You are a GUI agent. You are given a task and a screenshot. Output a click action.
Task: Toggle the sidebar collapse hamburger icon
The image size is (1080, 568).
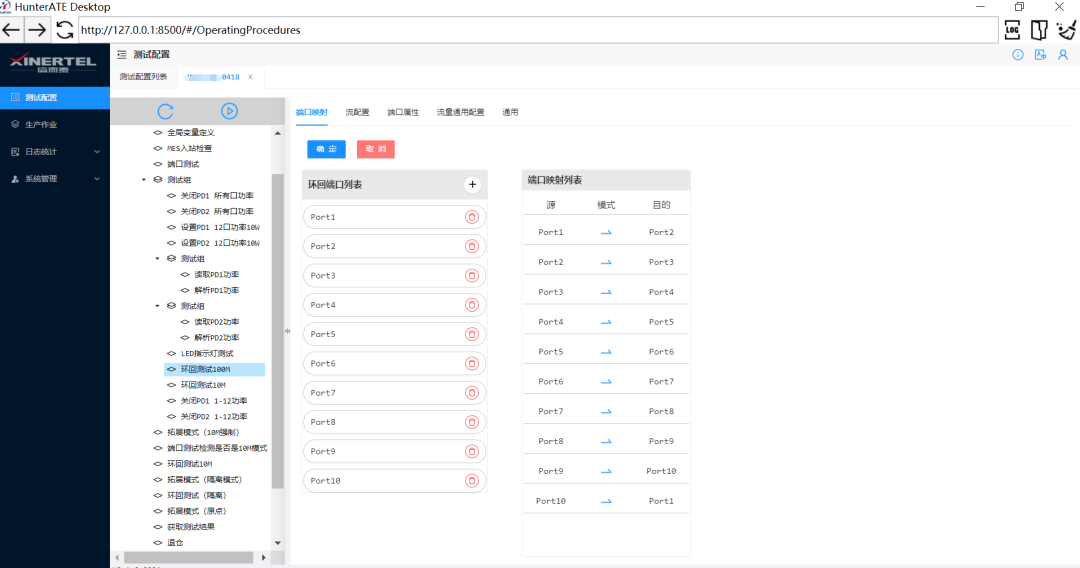(121, 54)
